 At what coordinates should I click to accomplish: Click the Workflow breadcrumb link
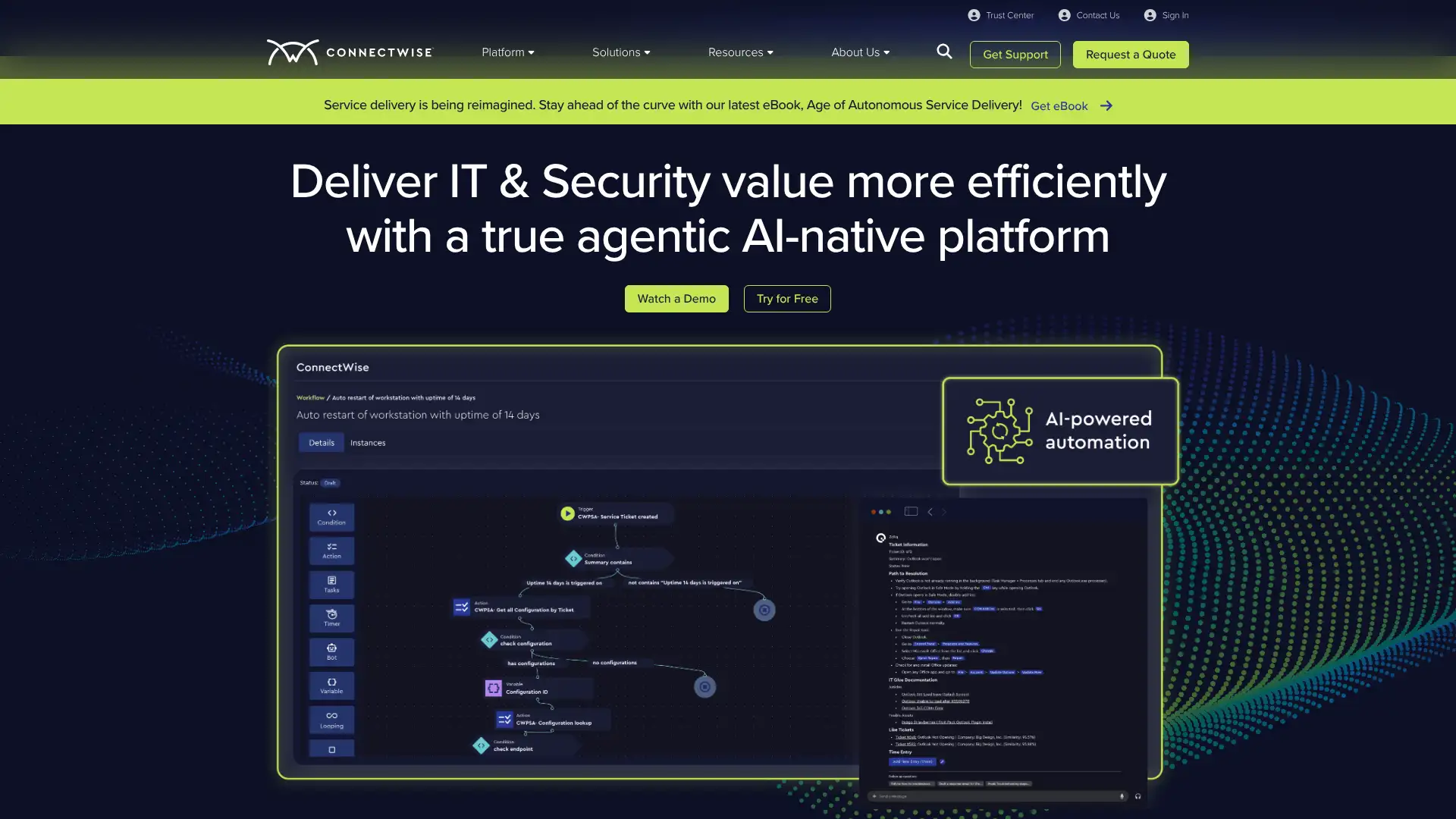point(310,397)
